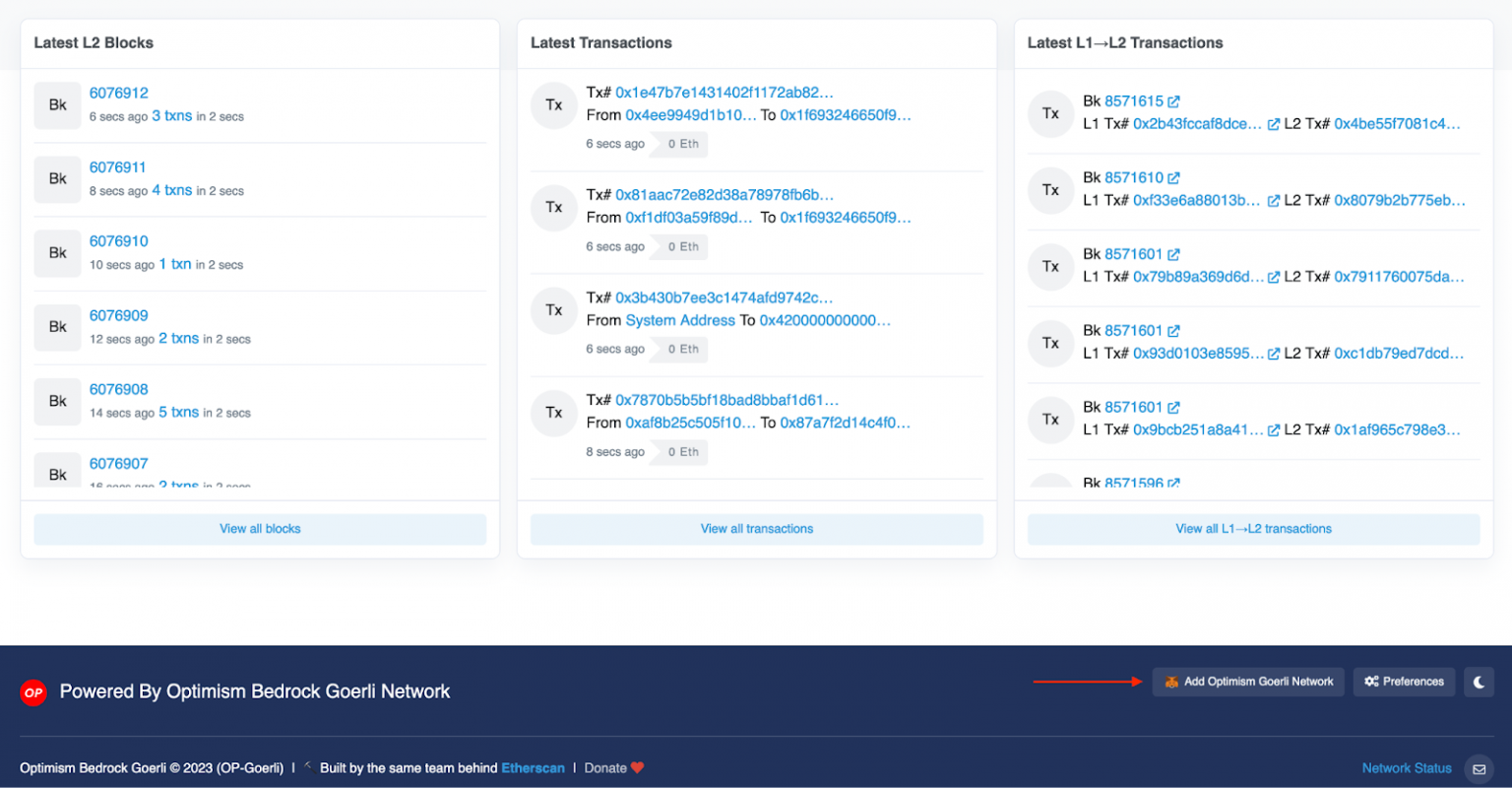This screenshot has width=1512, height=788.
Task: Click the Bk icon next to block 6076912
Action: click(x=57, y=105)
